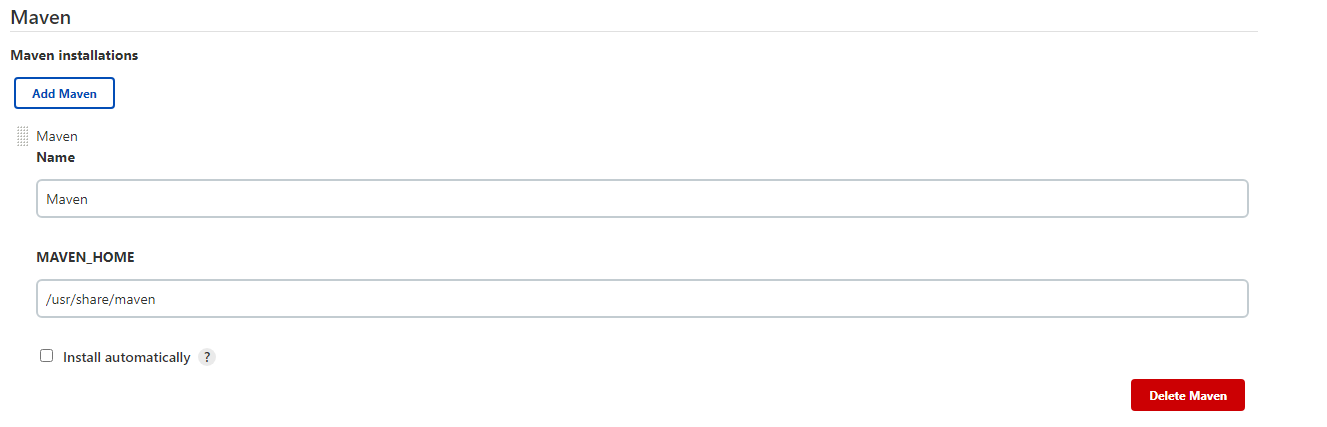Enable the Install automatically checkbox

tap(46, 356)
